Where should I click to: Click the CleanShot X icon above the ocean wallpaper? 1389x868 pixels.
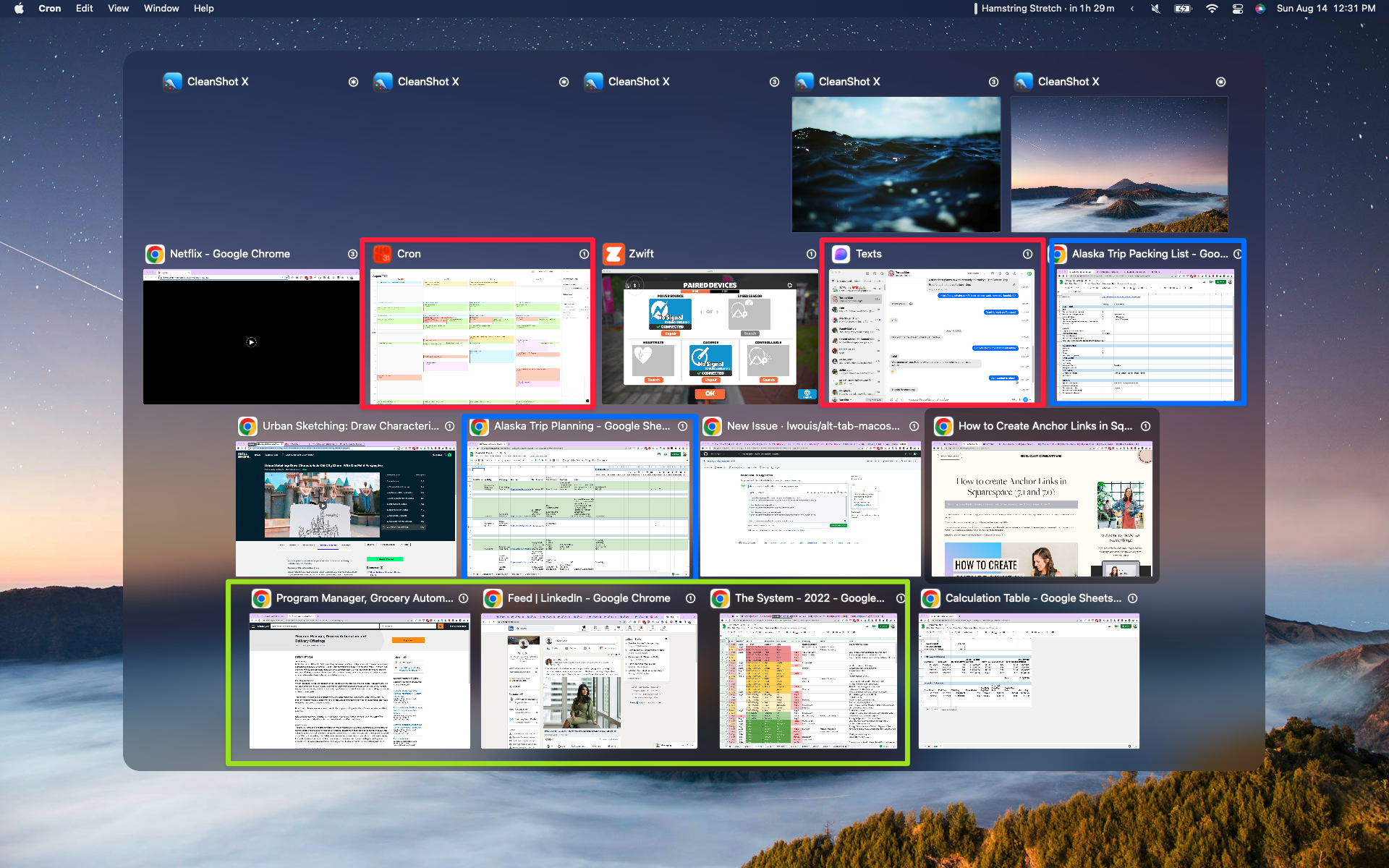(x=804, y=82)
